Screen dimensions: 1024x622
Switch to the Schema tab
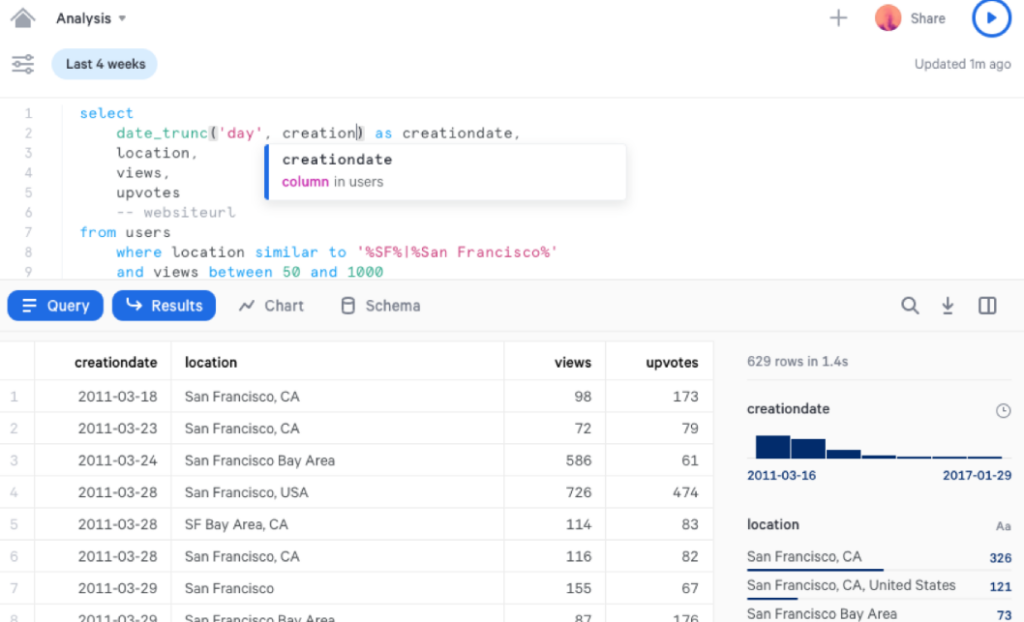tap(381, 306)
